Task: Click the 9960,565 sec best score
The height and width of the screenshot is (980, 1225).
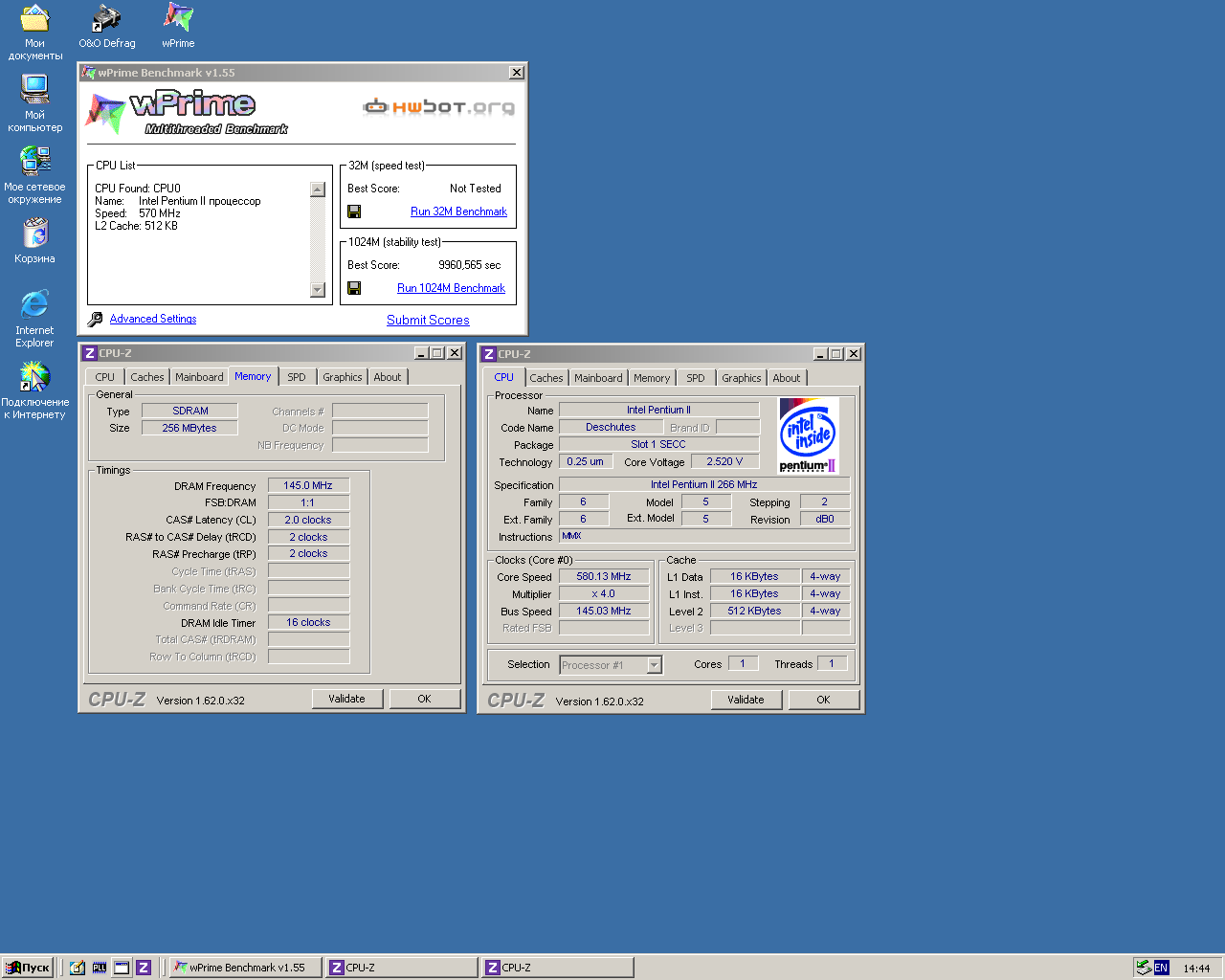Action: pyautogui.click(x=469, y=265)
